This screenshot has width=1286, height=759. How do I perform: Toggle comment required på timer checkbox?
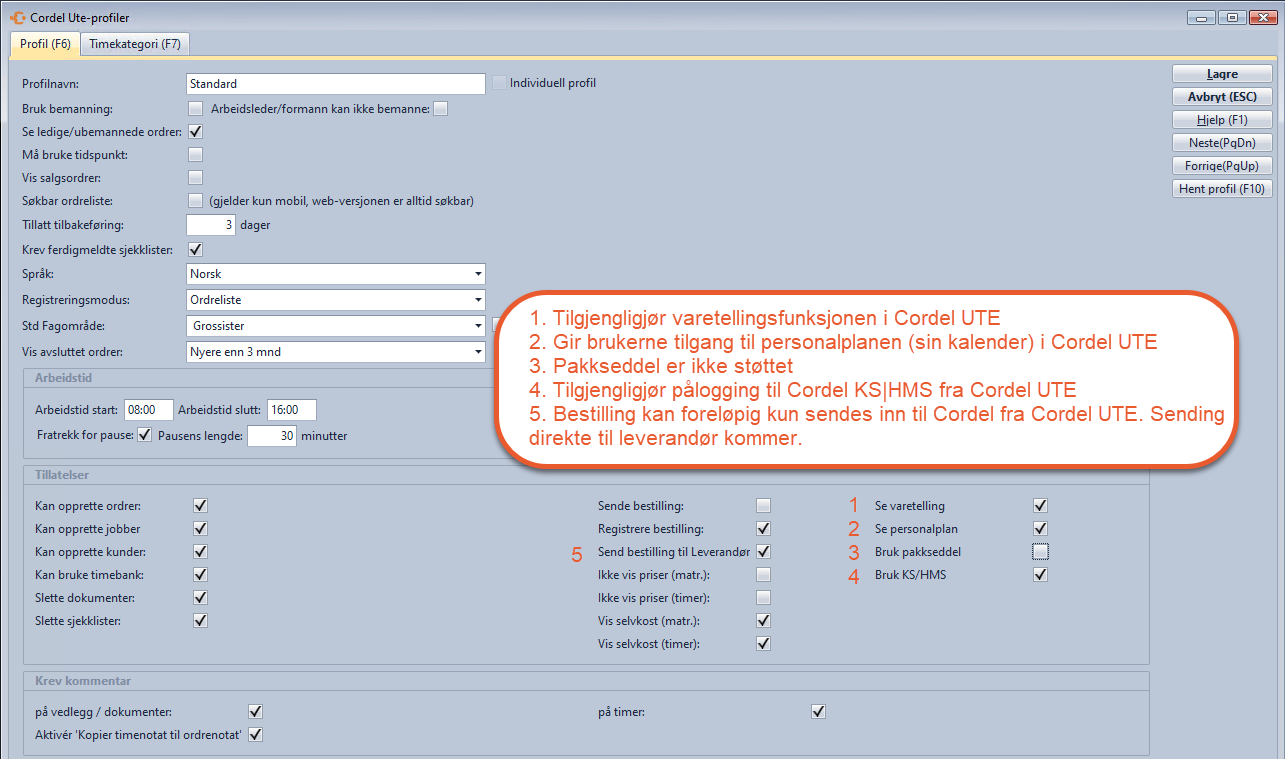819,712
